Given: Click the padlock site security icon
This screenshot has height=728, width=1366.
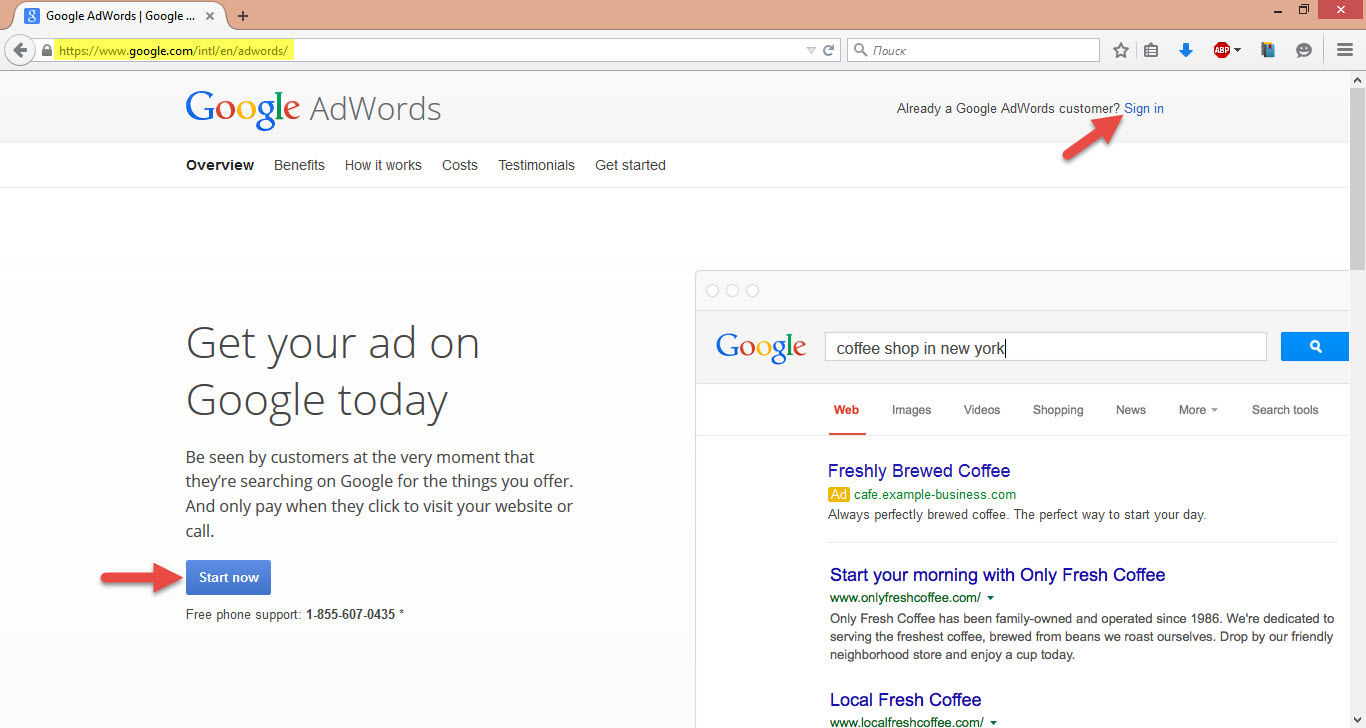Looking at the screenshot, I should coord(46,50).
